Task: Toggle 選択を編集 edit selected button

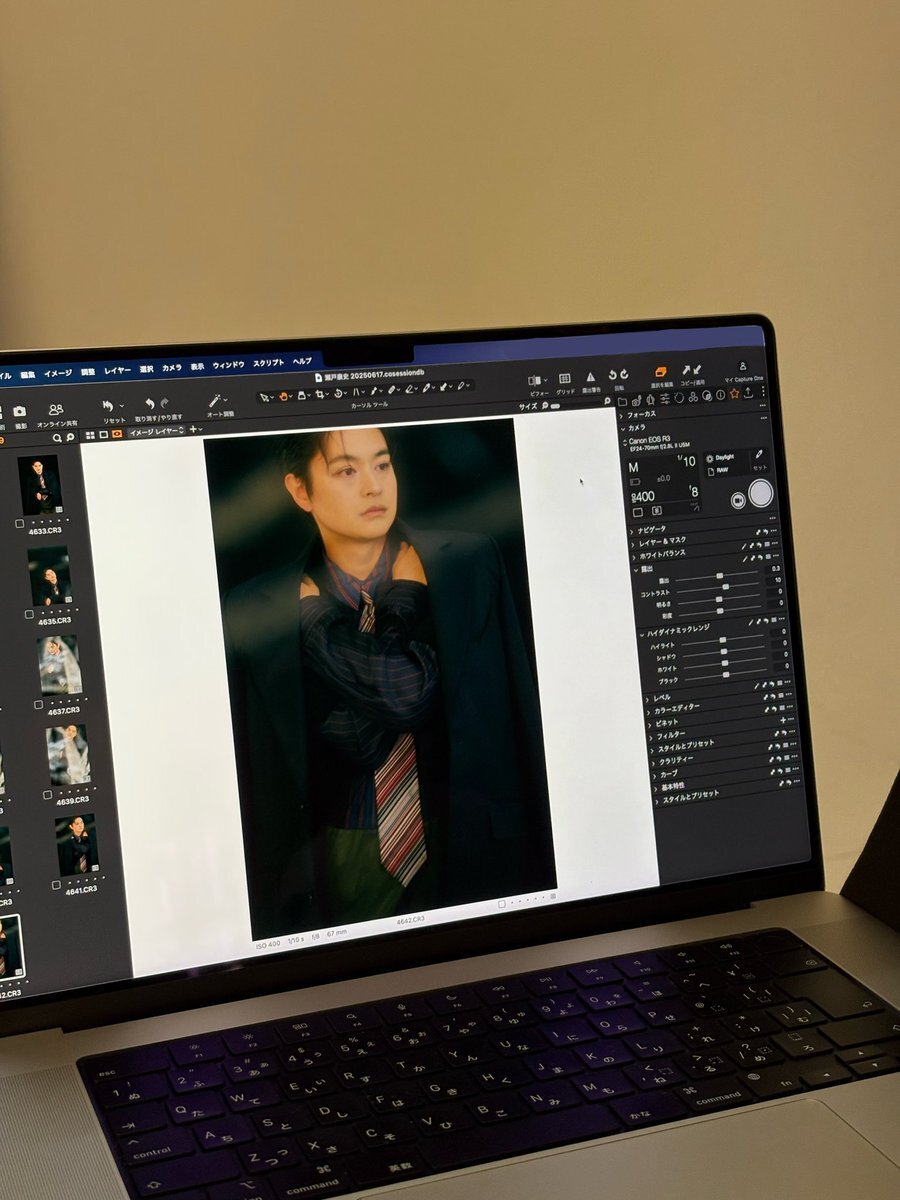Action: 661,372
